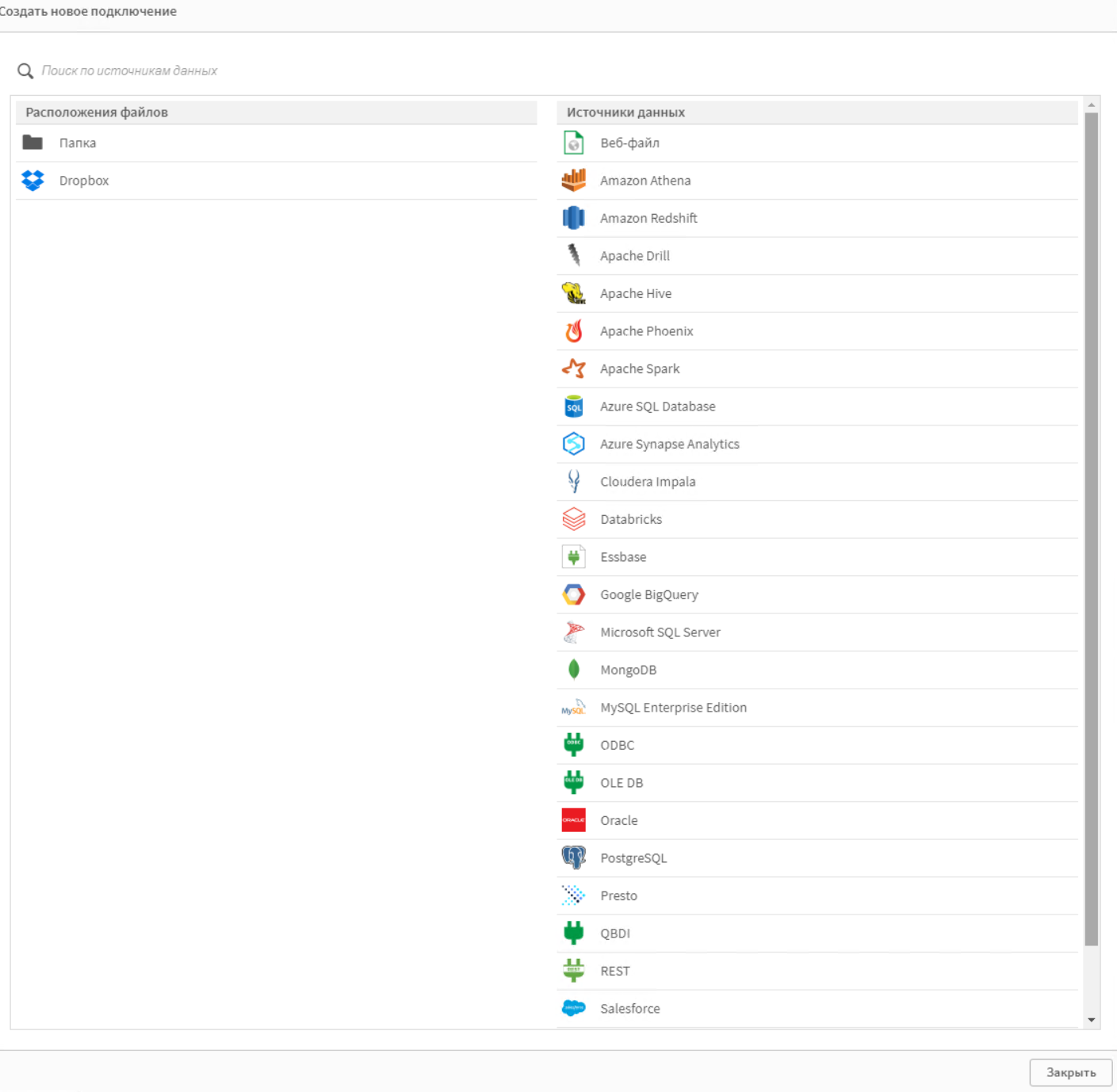1117x1092 pixels.
Task: Click the scrollbar up arrow
Action: click(1092, 105)
